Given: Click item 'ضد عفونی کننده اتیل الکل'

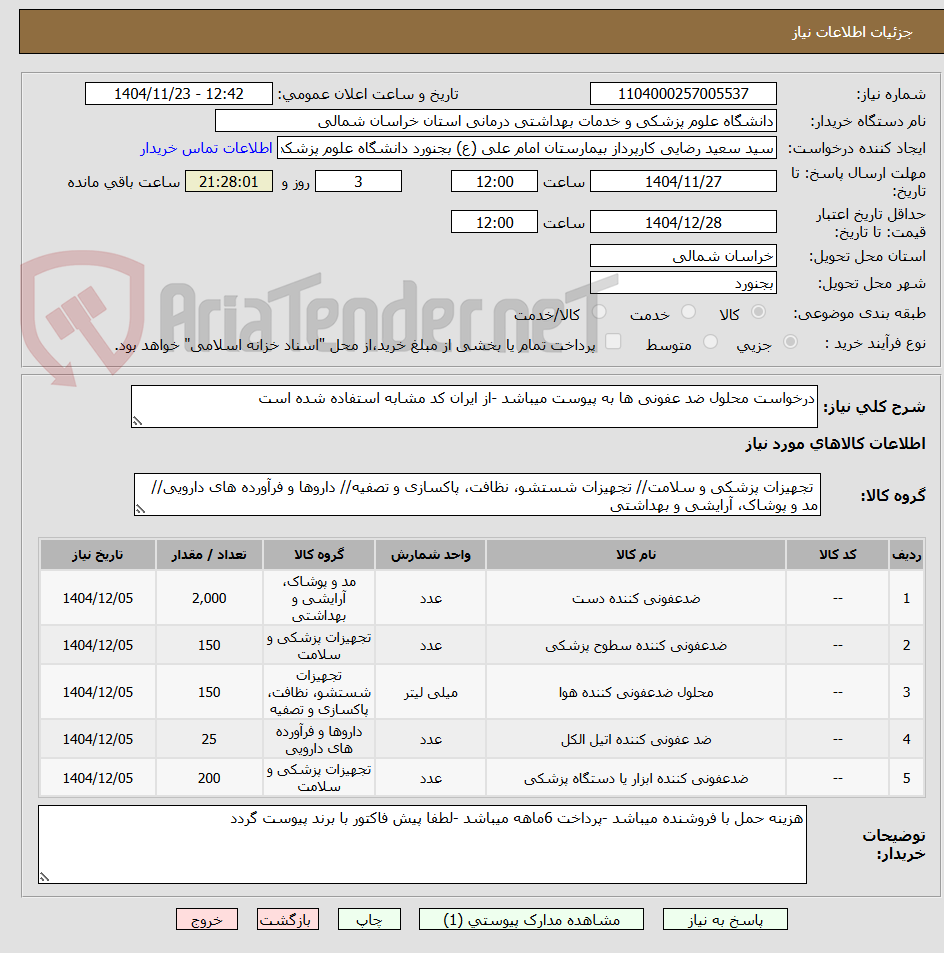Looking at the screenshot, I should (636, 740).
